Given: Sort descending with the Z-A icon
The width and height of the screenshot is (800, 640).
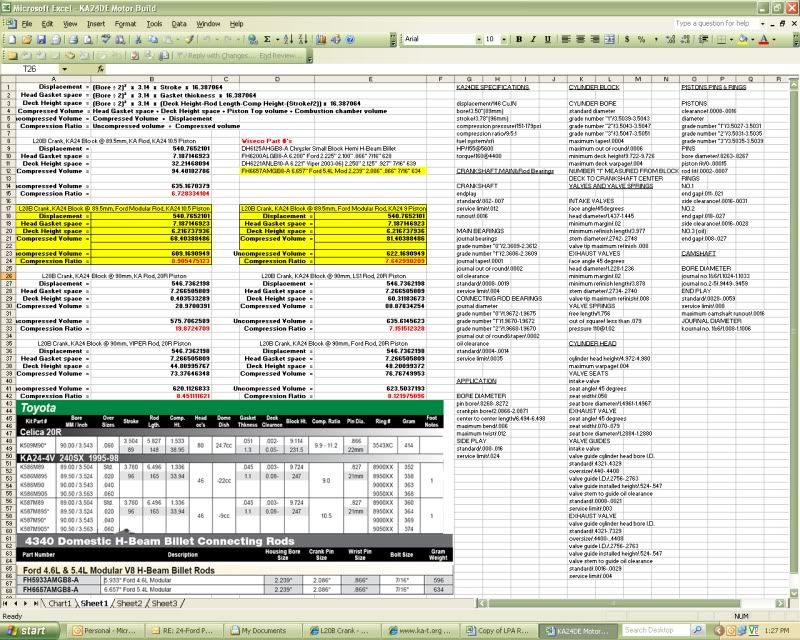Looking at the screenshot, I should tap(303, 39).
